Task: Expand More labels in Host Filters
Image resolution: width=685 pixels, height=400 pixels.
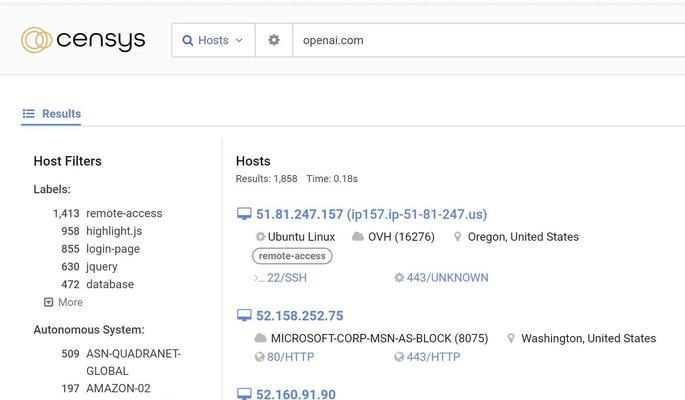Action: [x=63, y=302]
